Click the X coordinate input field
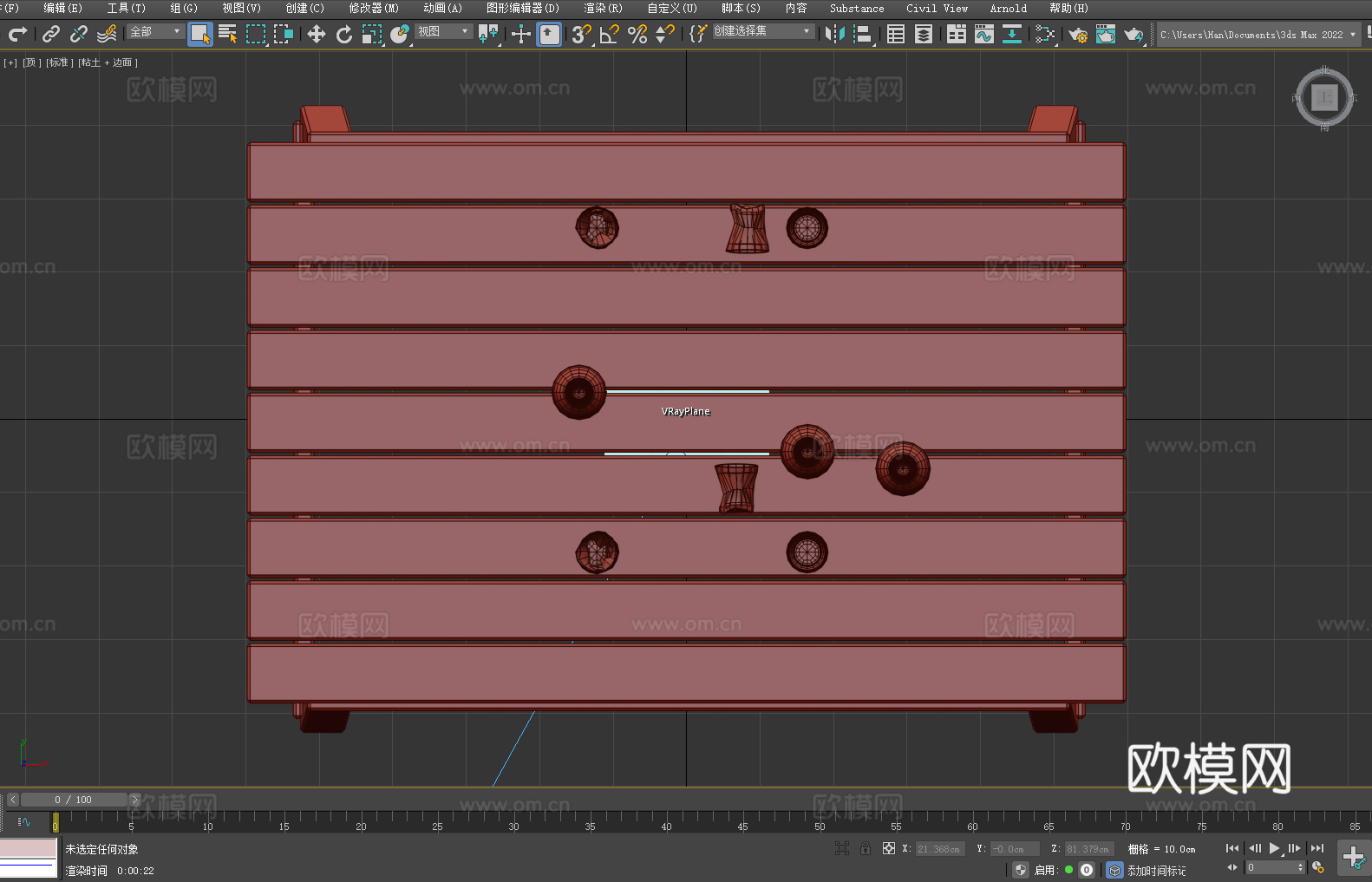 (x=938, y=849)
